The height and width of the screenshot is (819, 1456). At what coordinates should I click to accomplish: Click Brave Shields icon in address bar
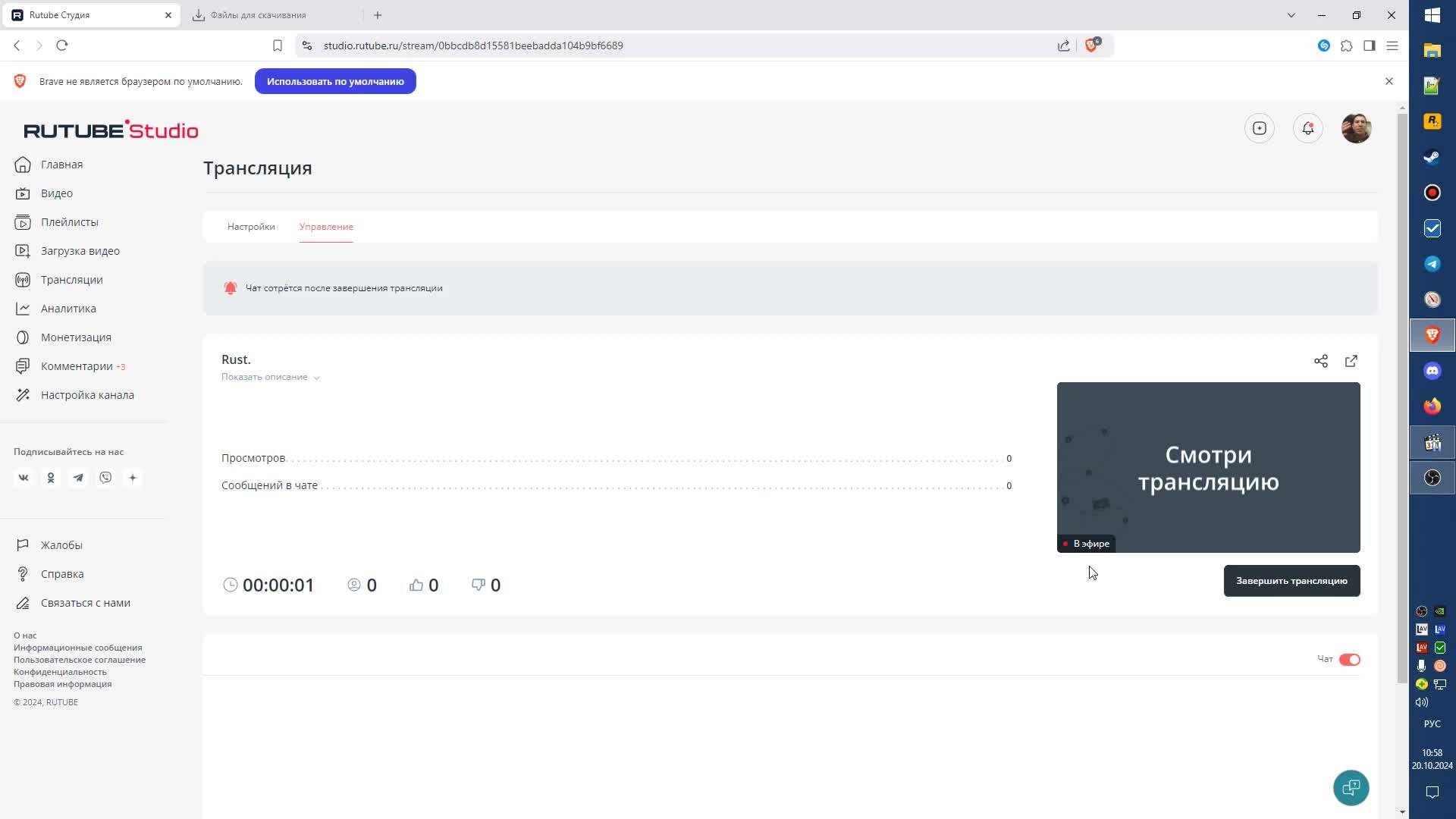click(1091, 45)
